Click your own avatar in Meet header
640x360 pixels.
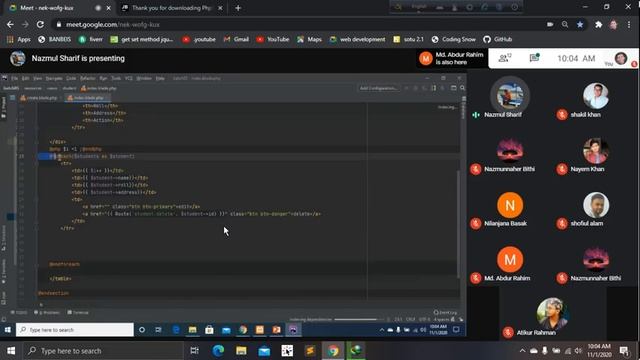pos(621,58)
